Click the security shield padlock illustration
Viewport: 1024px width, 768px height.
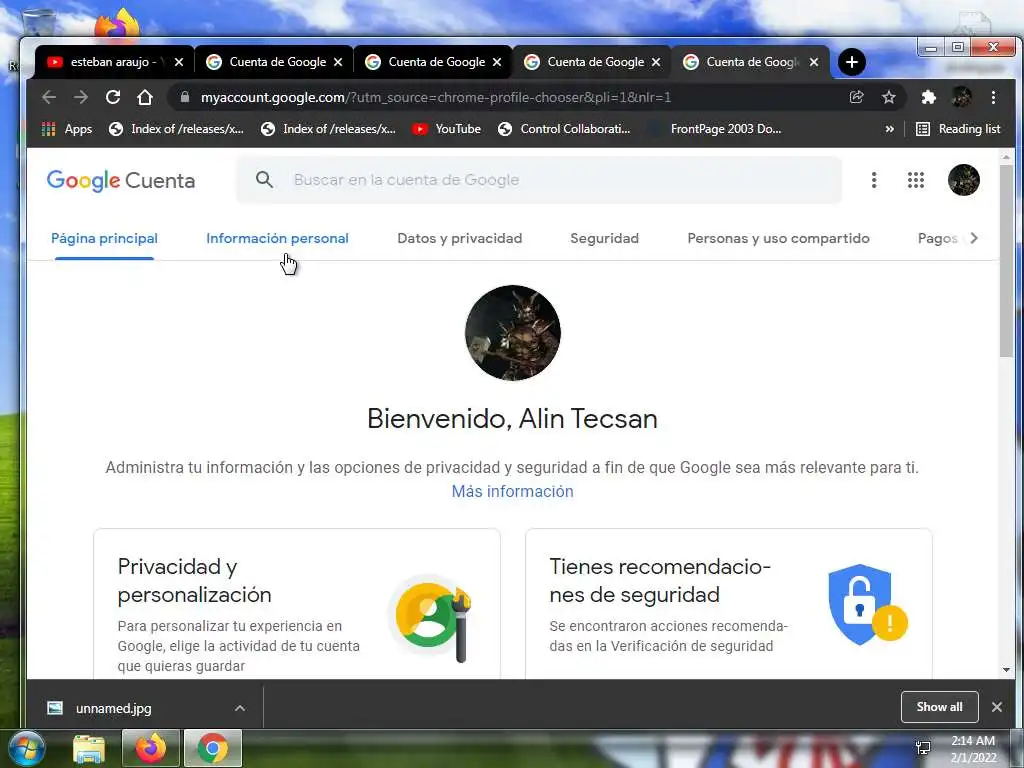(x=868, y=604)
